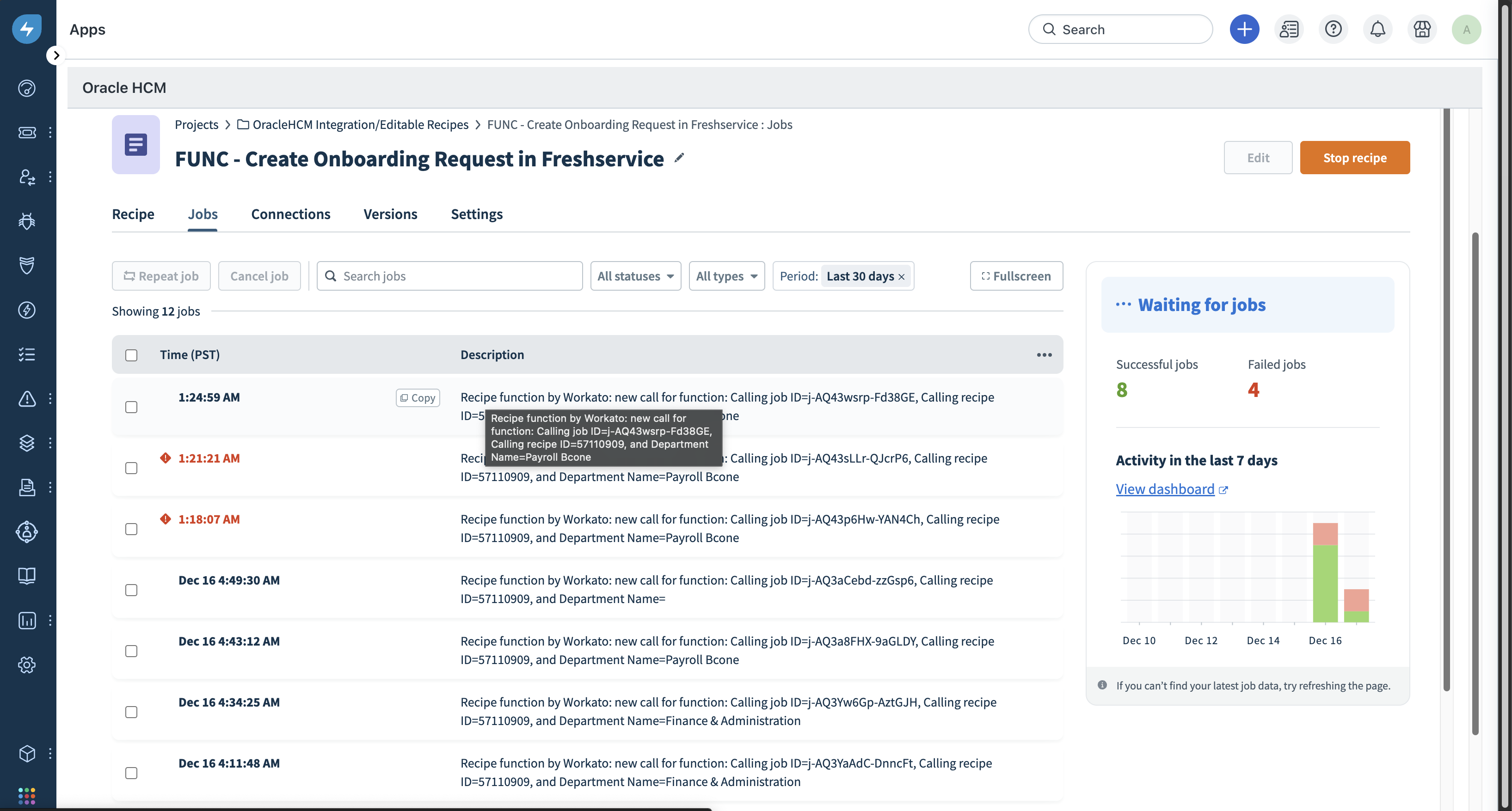
Task: Open the settings gear in left sidebar
Action: point(27,665)
